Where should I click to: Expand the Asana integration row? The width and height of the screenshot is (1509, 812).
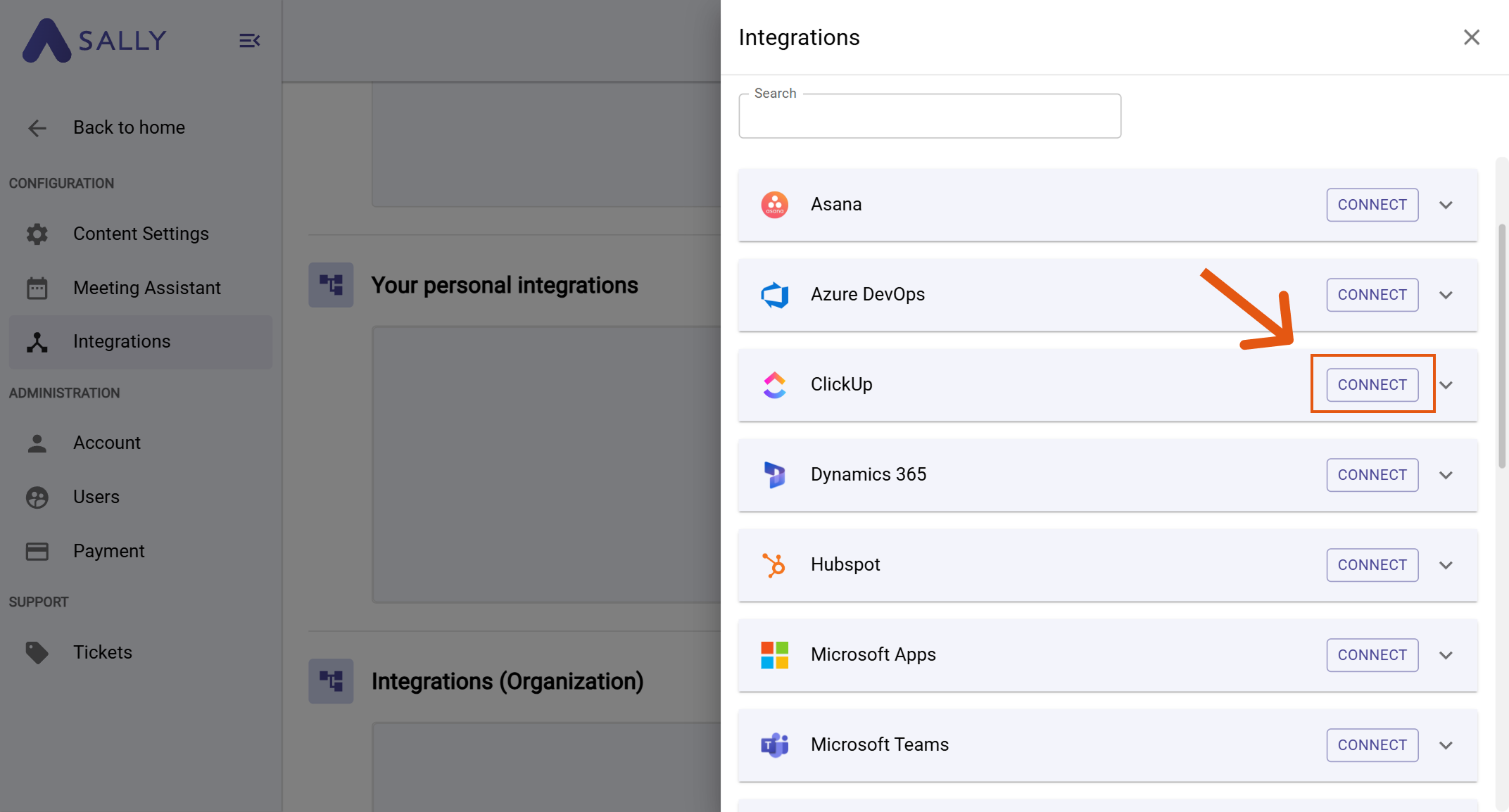click(x=1446, y=205)
